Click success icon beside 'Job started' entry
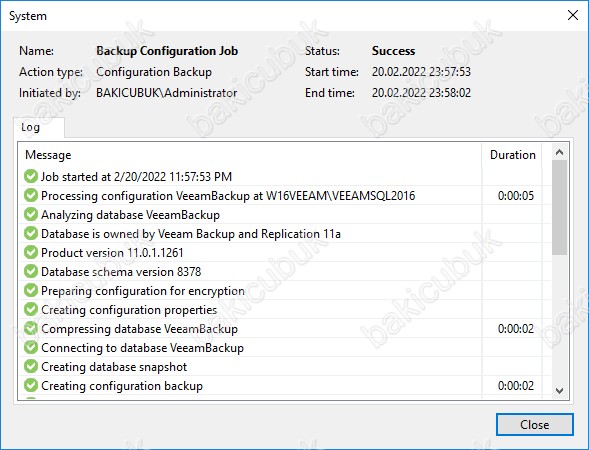This screenshot has width=589, height=450. click(x=31, y=176)
